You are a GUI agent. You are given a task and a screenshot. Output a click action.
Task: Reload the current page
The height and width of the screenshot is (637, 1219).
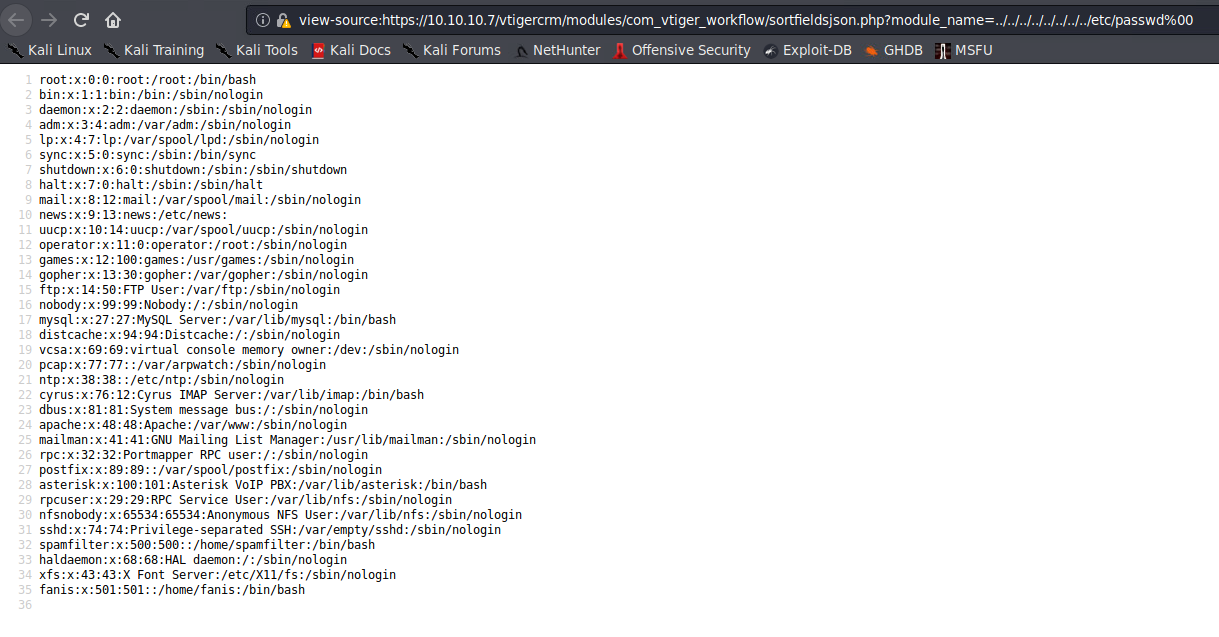tap(81, 19)
